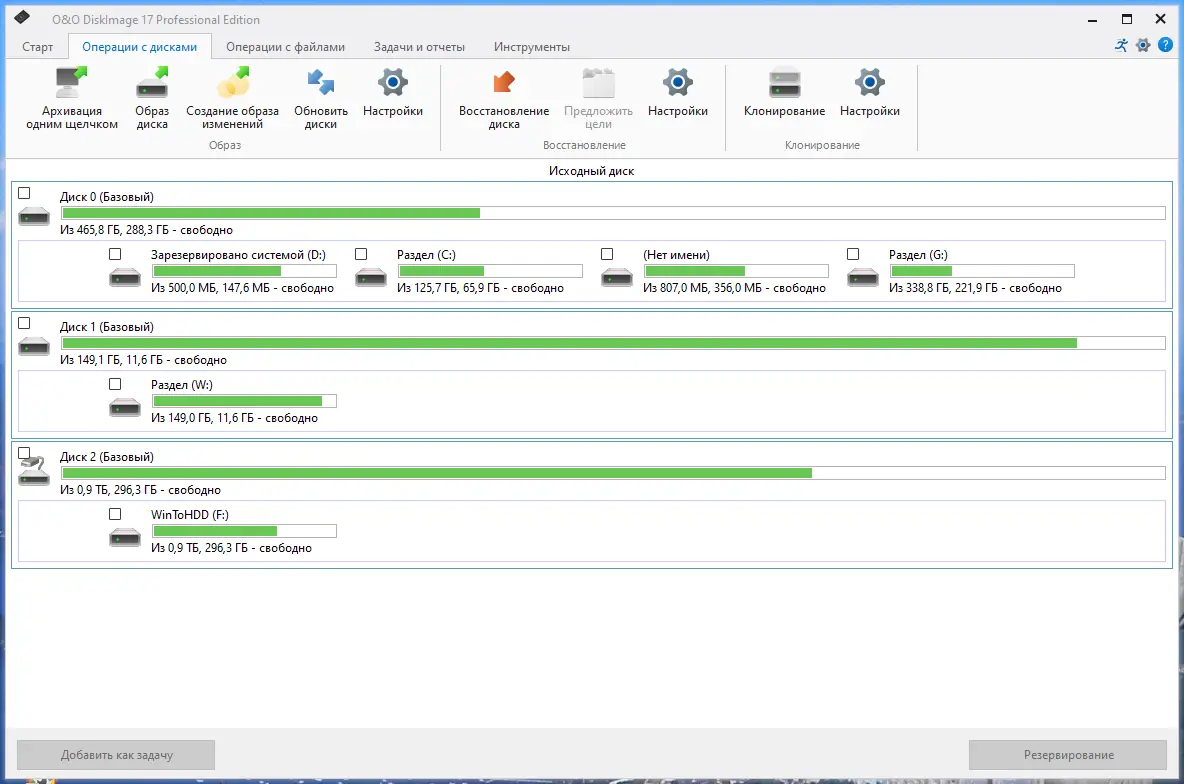Open the Инструменты tab
The image size is (1184, 784).
(532, 47)
